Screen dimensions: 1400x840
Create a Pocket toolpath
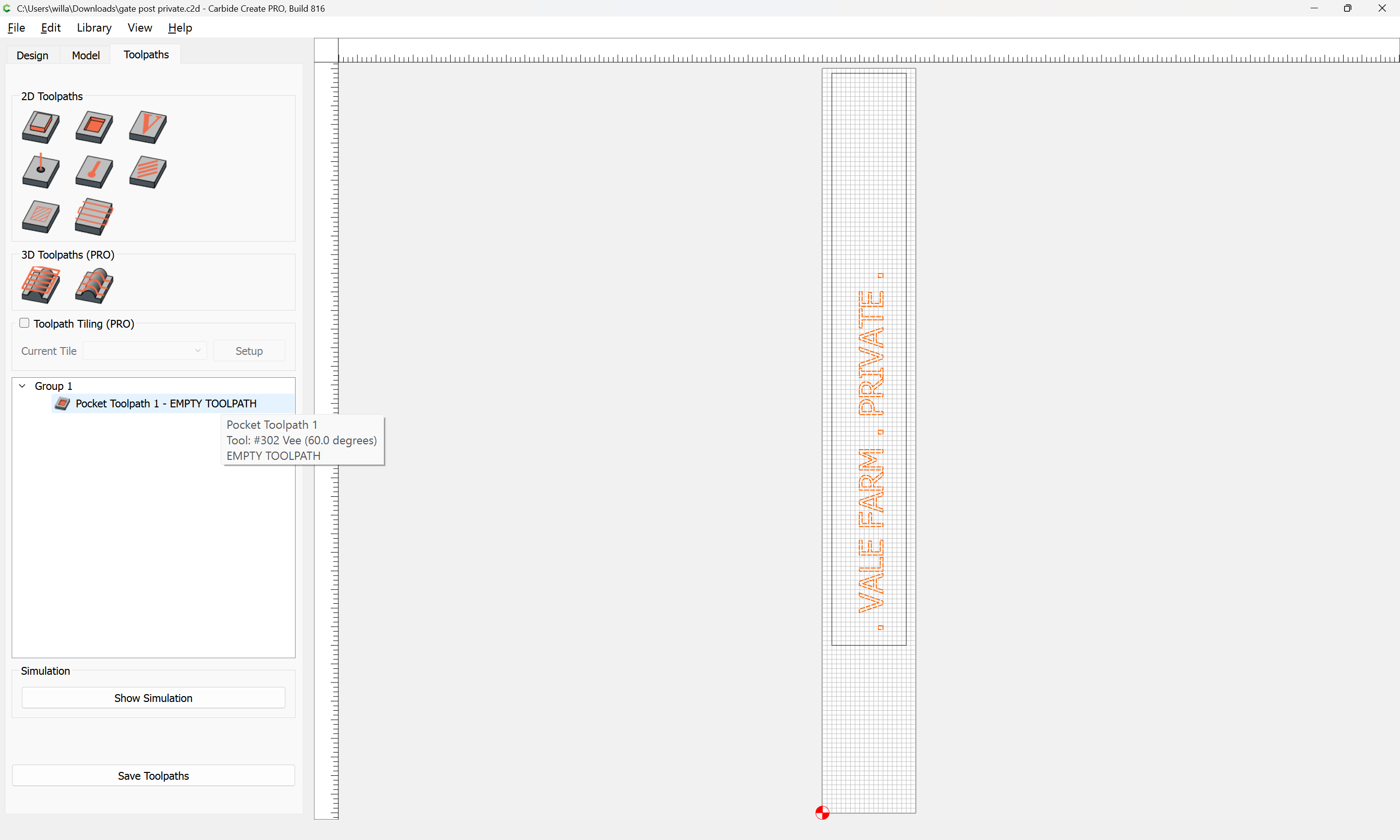(94, 127)
